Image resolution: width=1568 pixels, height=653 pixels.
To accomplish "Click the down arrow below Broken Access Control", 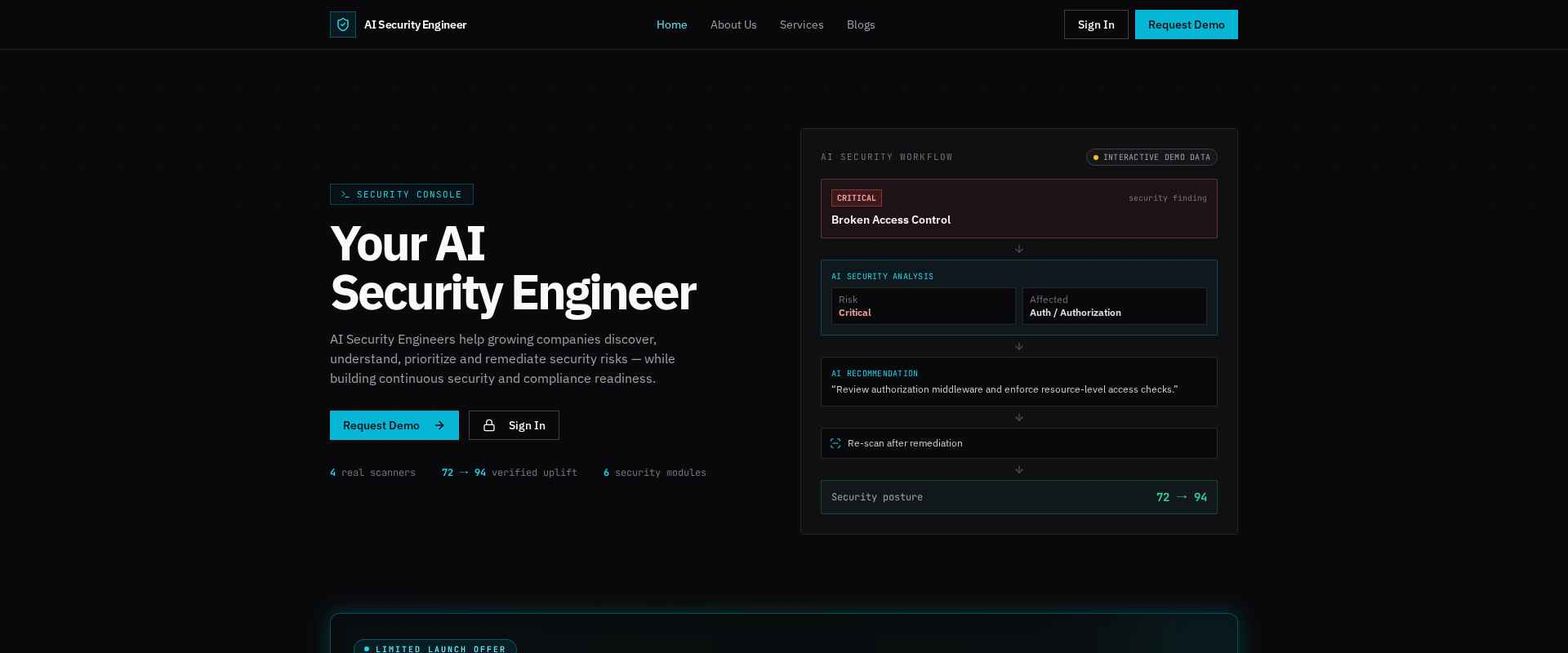I will 1019,249.
